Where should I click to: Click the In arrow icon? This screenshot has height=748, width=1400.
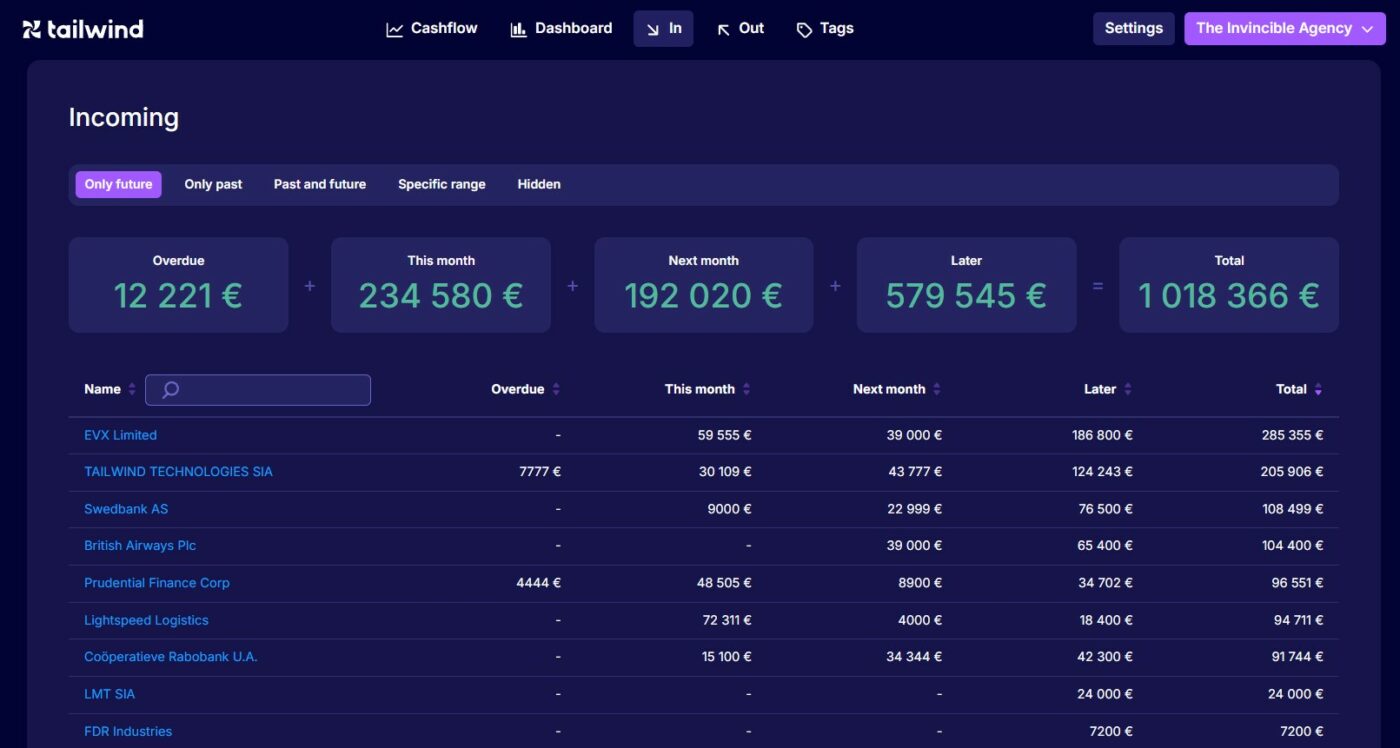click(652, 29)
